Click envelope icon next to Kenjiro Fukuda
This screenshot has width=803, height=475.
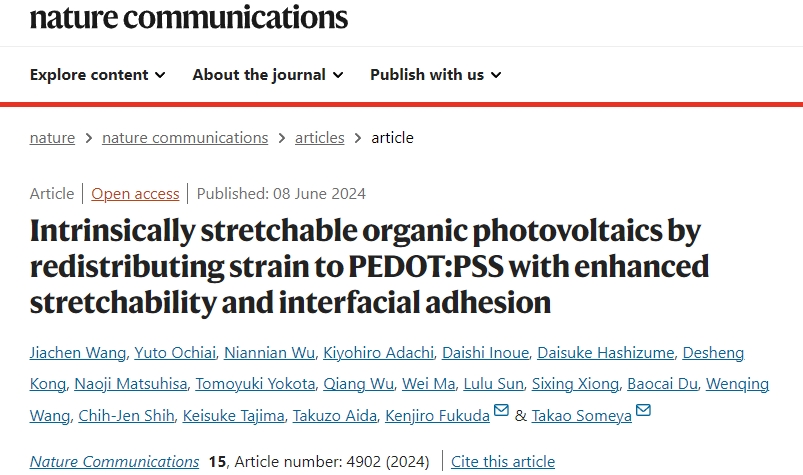point(501,410)
